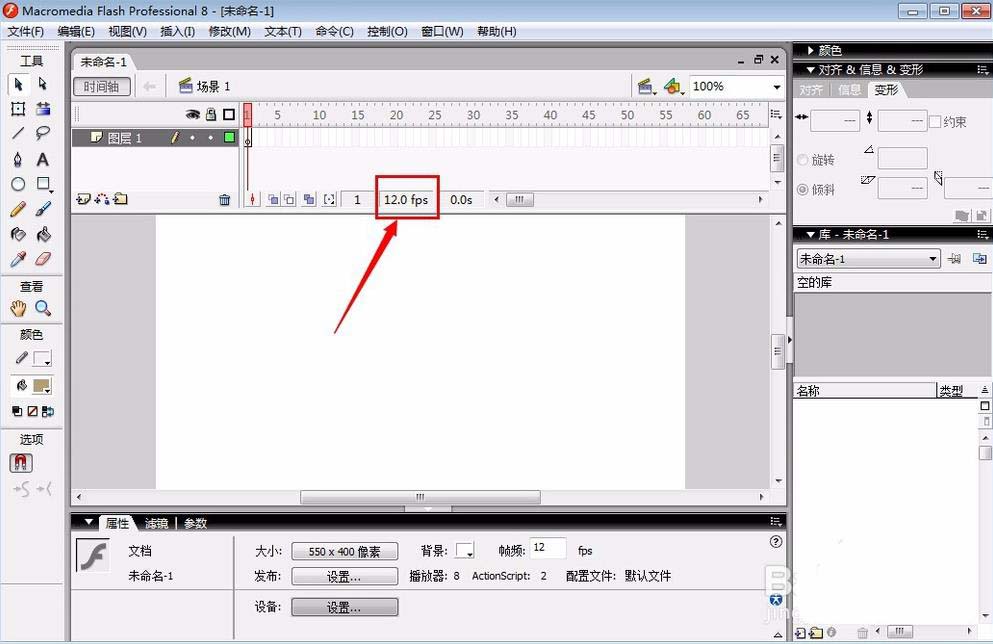This screenshot has height=644, width=993.
Task: Click the Edit Multiple Frames icon
Action: click(x=309, y=200)
